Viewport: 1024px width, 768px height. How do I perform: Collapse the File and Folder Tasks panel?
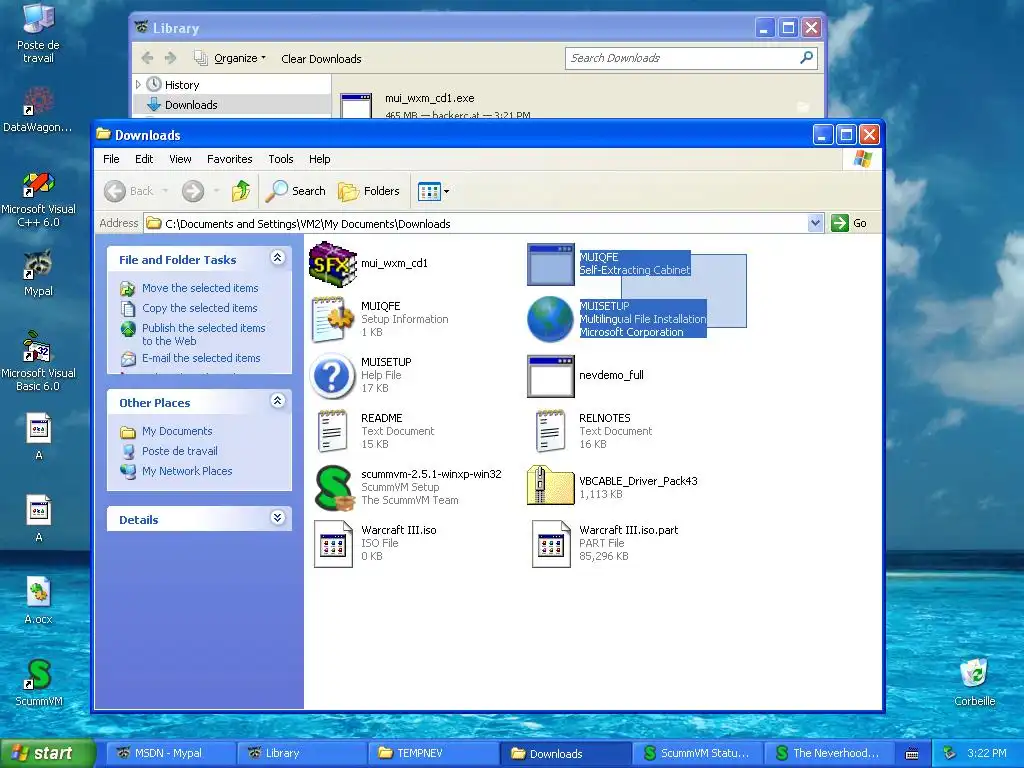coord(278,257)
